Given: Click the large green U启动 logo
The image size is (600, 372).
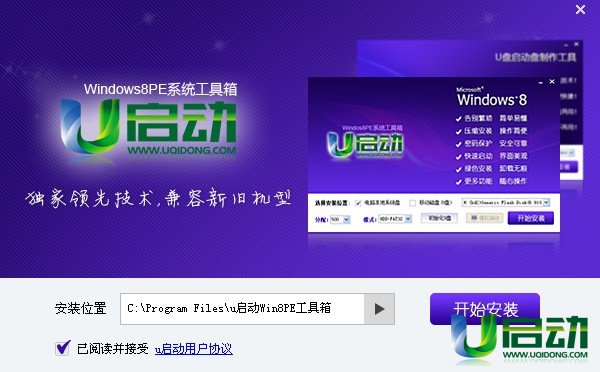Looking at the screenshot, I should [x=148, y=126].
